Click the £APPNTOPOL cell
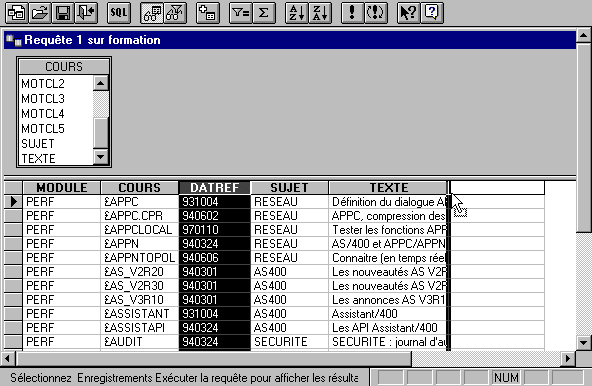The width and height of the screenshot is (592, 386). click(139, 258)
